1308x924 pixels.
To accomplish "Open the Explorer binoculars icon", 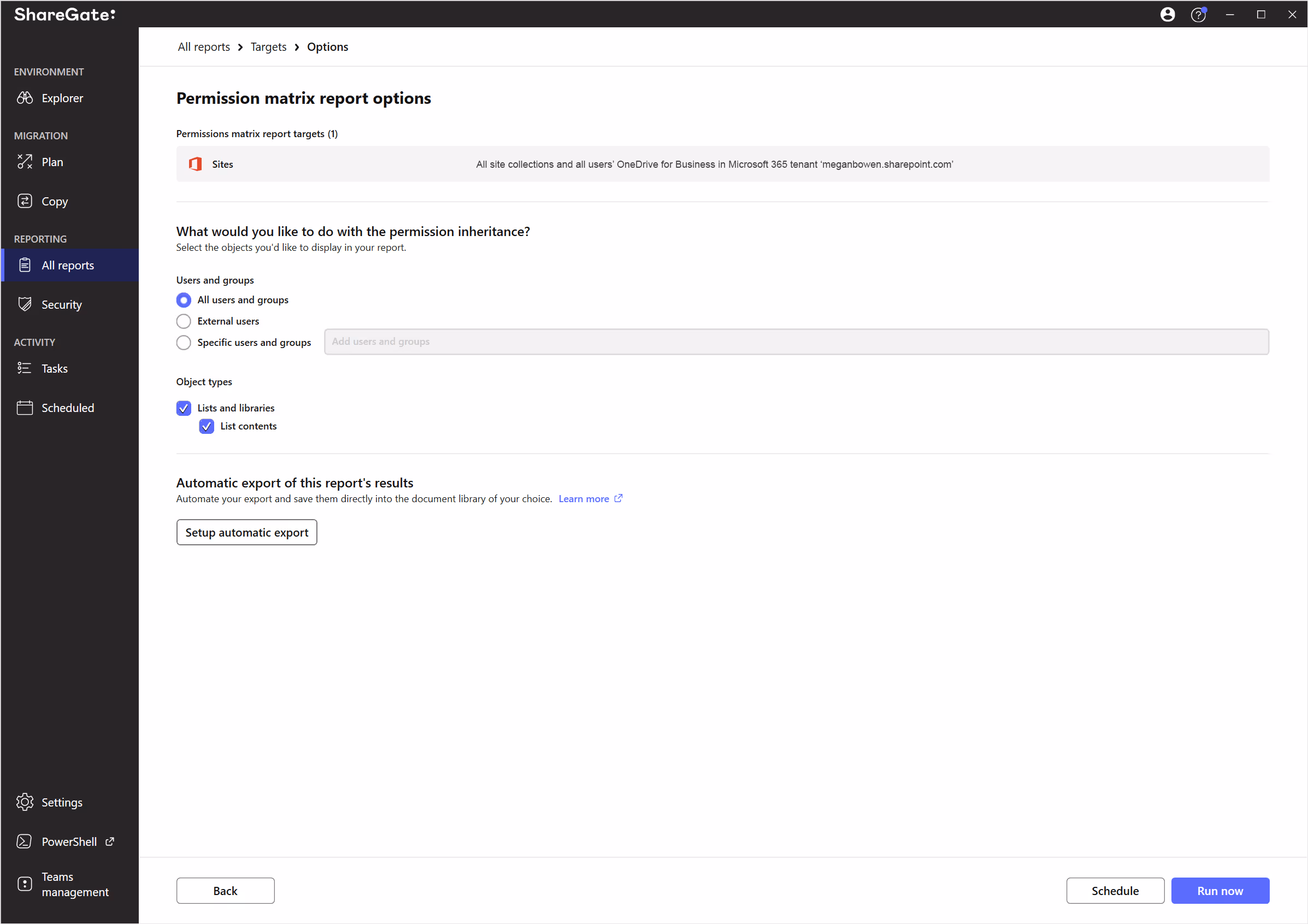I will coord(25,98).
